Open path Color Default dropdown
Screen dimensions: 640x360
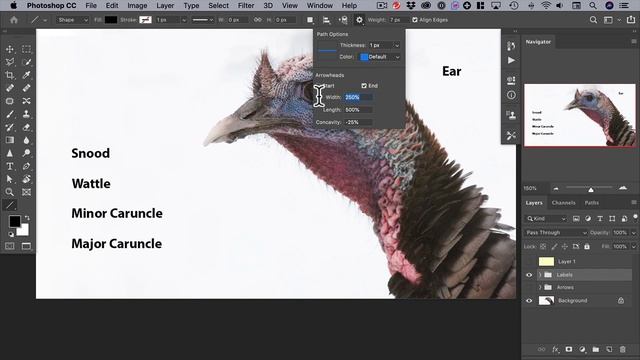tap(380, 57)
